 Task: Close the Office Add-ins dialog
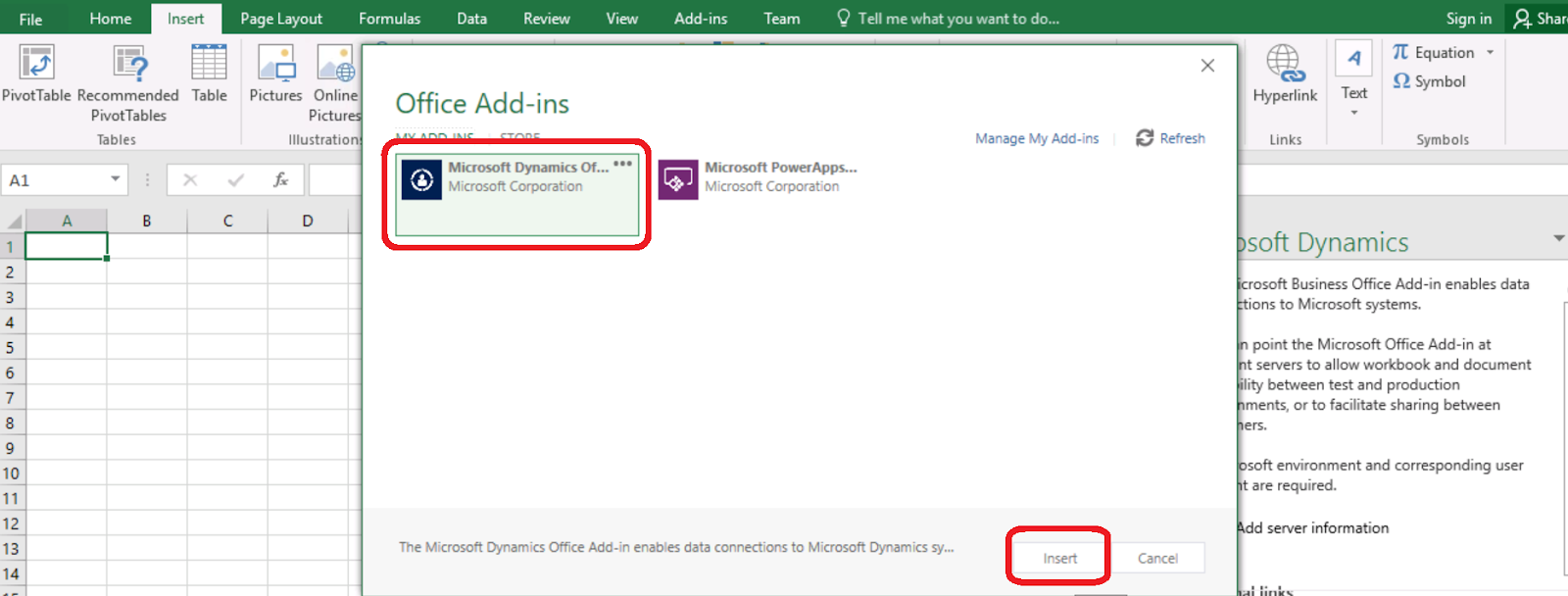point(1207,66)
